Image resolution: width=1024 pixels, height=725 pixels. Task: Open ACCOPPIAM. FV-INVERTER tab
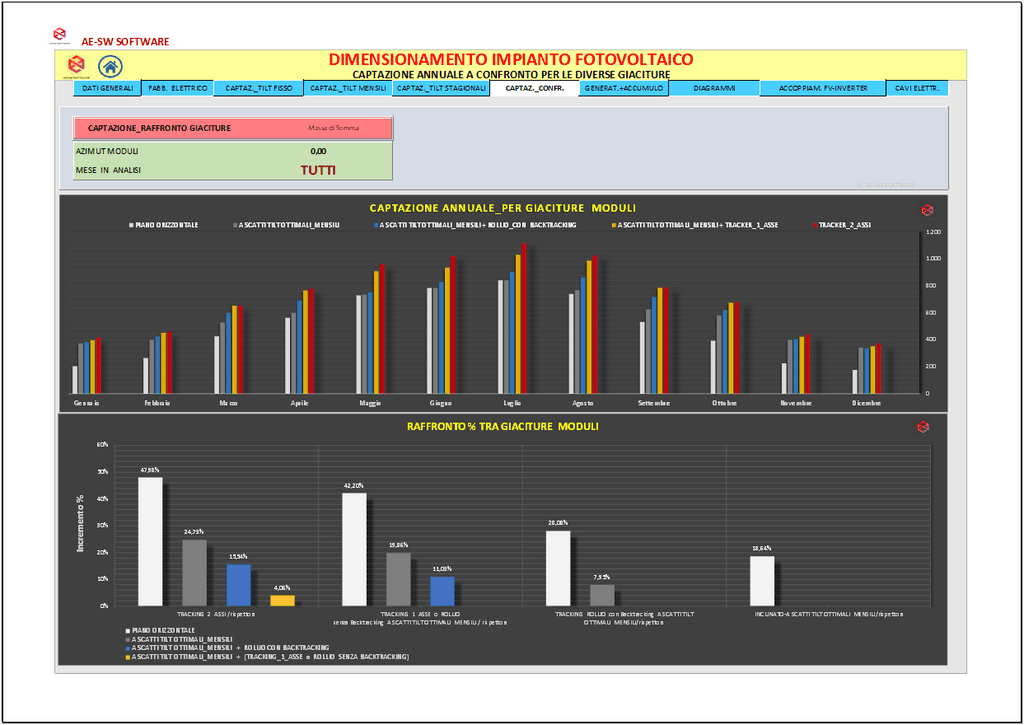822,88
